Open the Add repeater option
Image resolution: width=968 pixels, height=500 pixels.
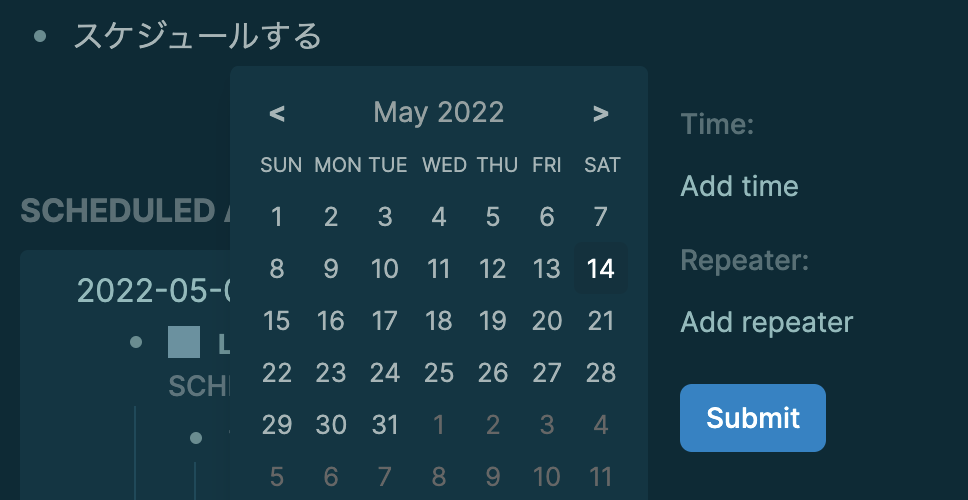[766, 323]
